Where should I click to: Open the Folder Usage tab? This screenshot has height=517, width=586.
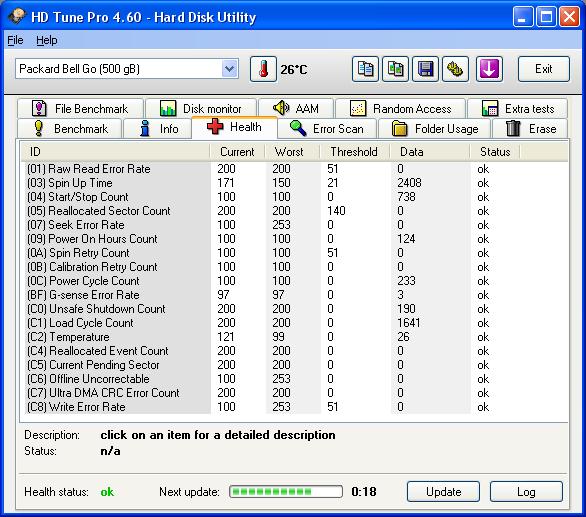click(x=435, y=129)
